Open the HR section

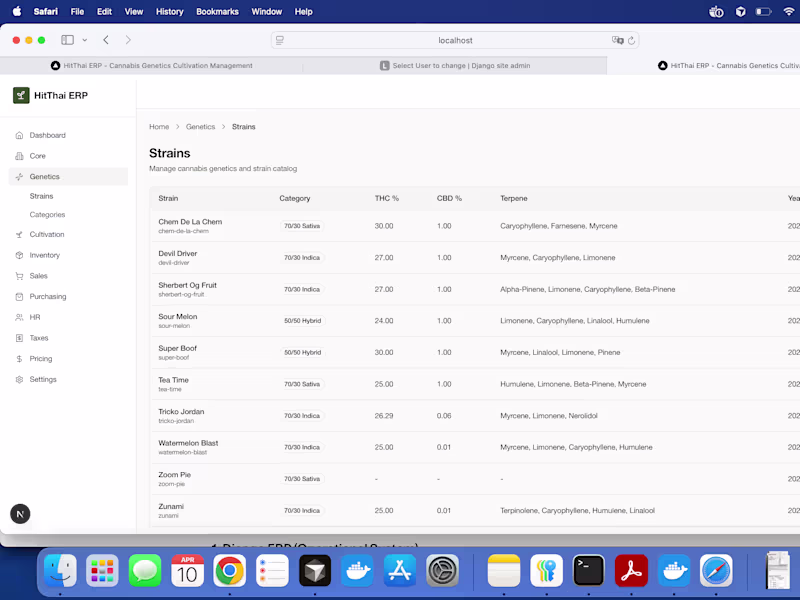click(34, 317)
